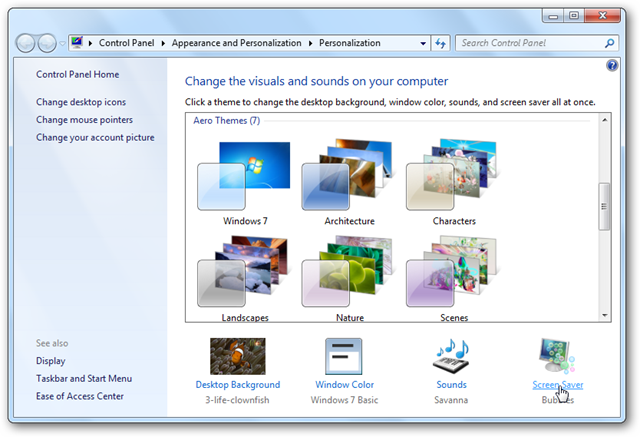Select the Landscapes theme
This screenshot has width=640, height=437.
click(x=244, y=279)
